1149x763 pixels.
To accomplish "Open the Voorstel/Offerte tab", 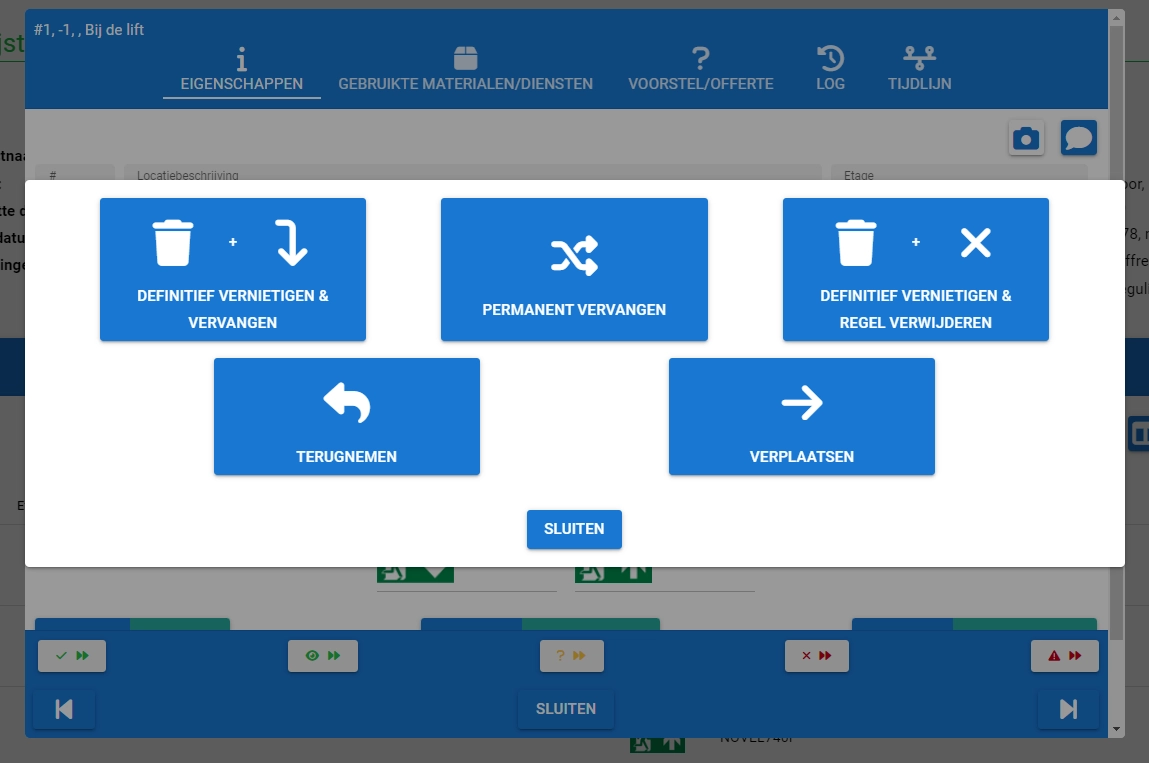I will [x=700, y=71].
